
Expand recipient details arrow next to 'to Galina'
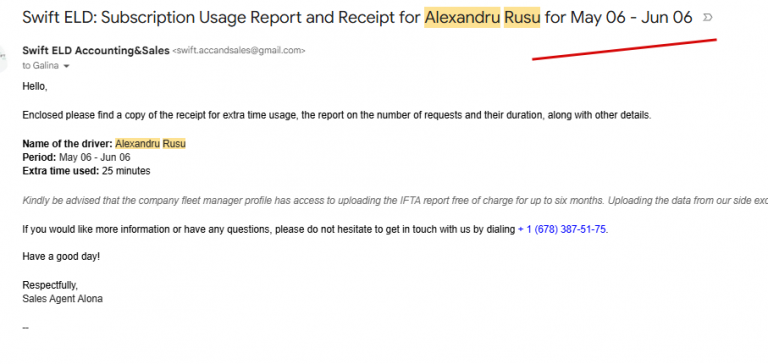click(x=66, y=66)
